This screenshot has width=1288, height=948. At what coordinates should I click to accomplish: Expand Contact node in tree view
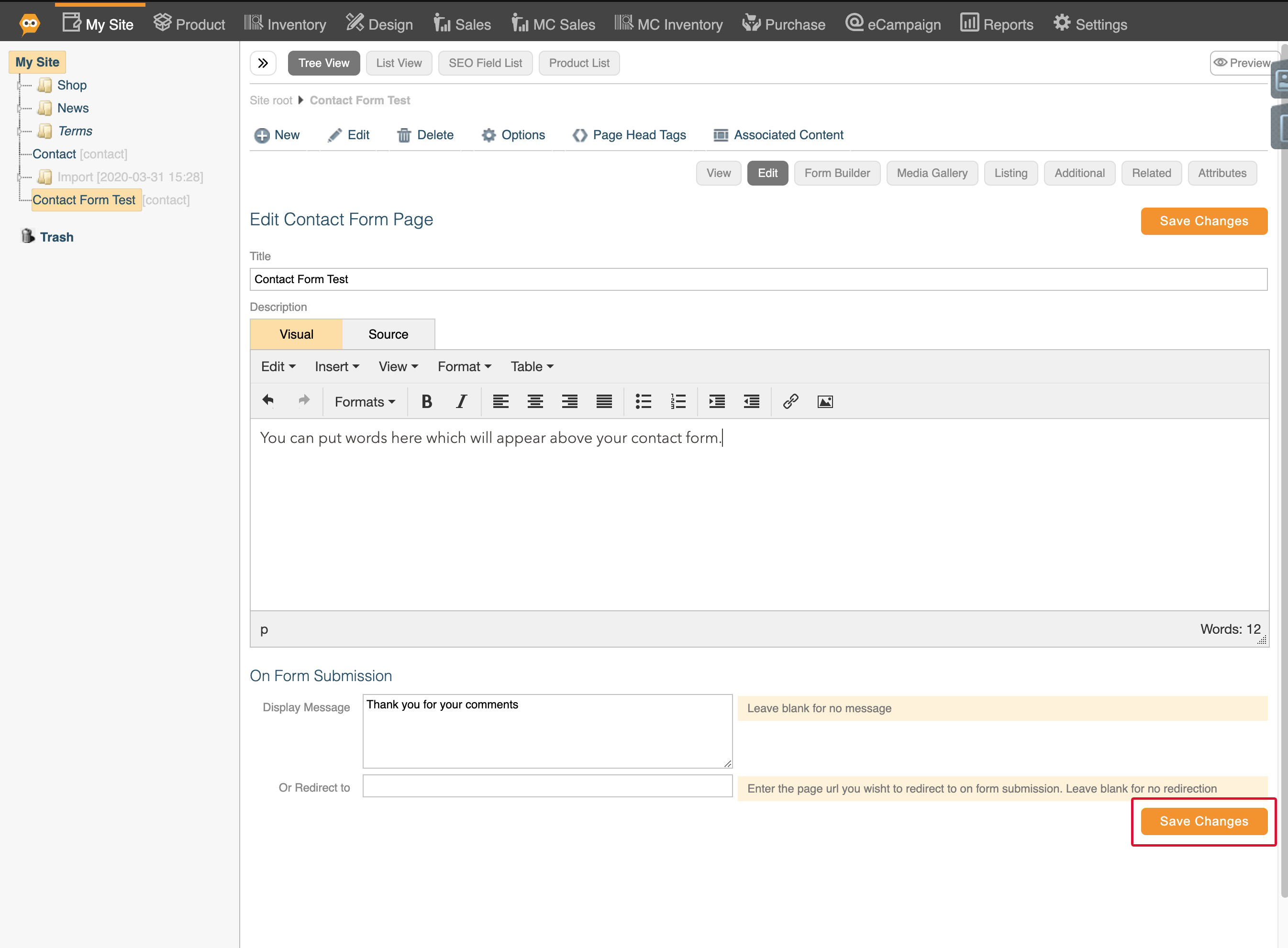19,153
